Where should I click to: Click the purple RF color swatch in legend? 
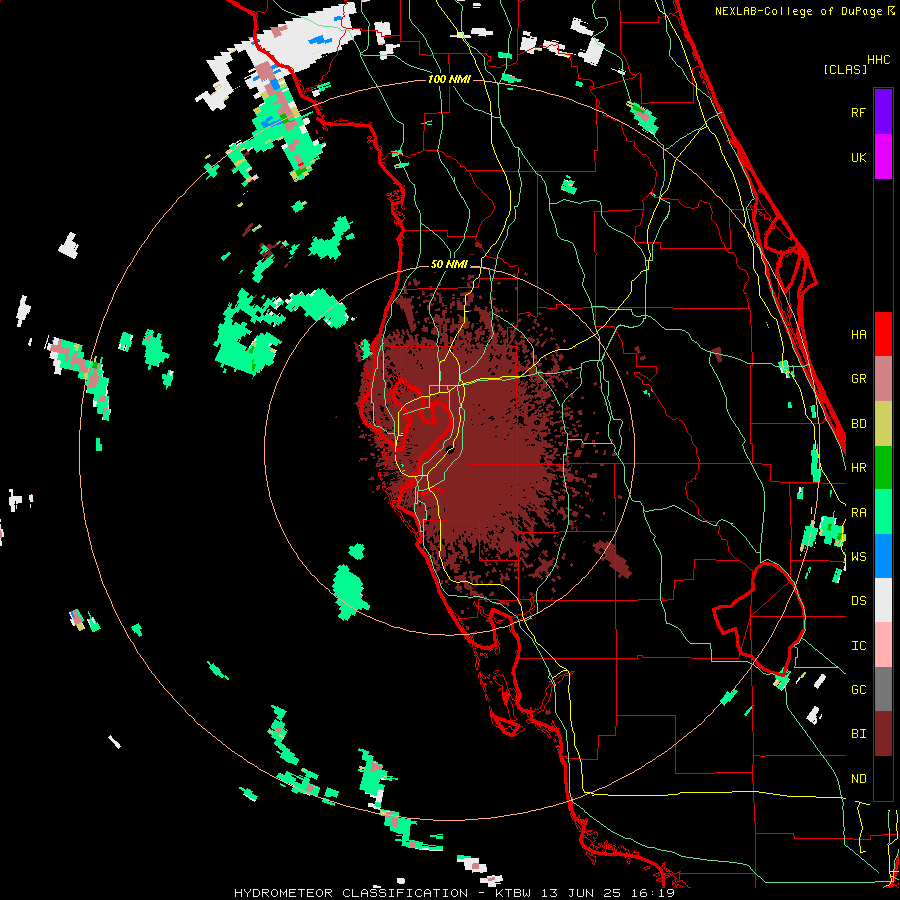(883, 112)
